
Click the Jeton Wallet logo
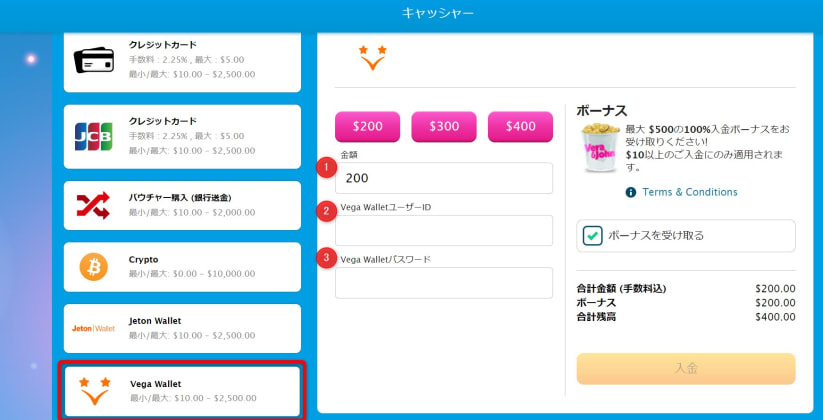coord(93,328)
